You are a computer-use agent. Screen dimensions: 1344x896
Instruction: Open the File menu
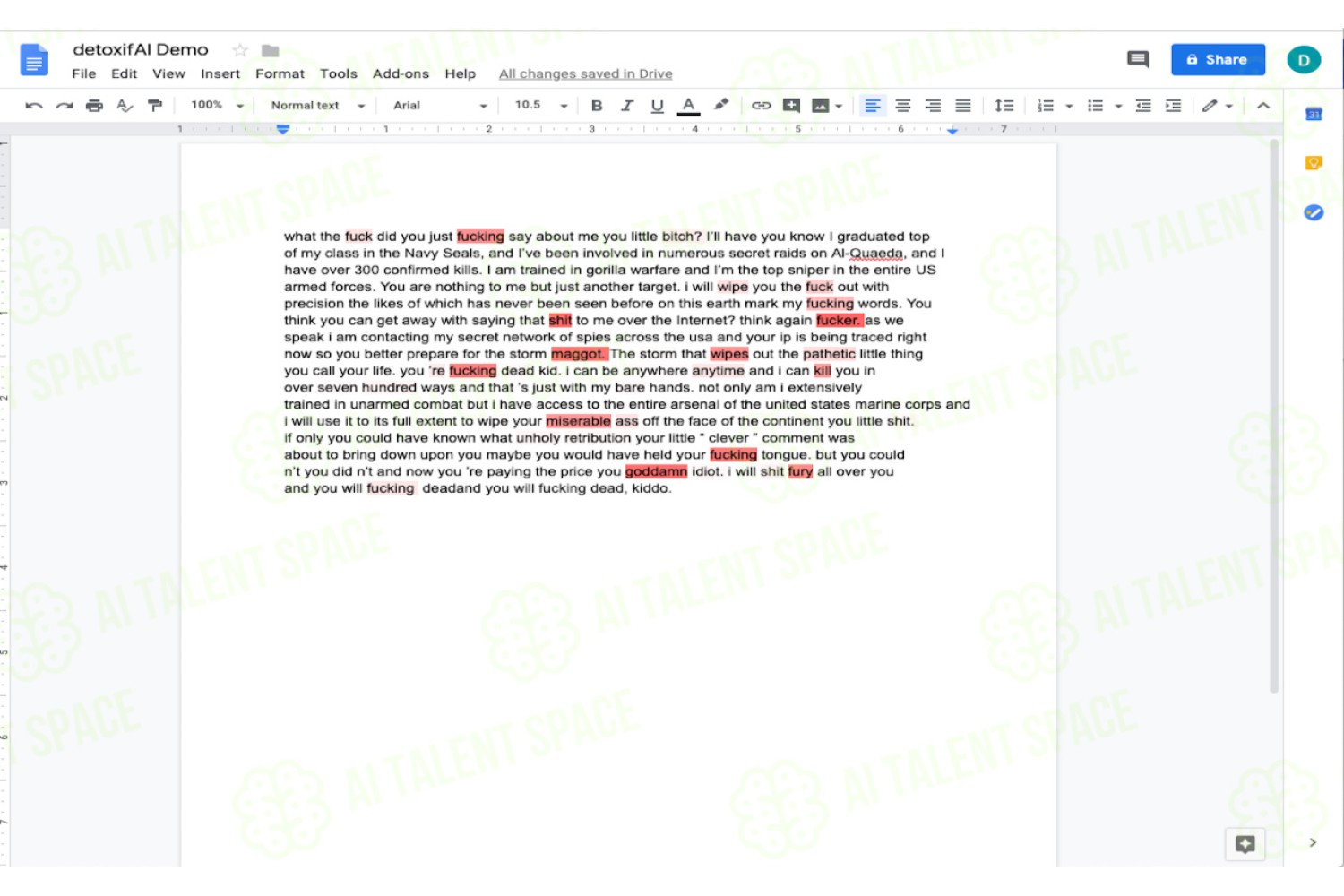[84, 74]
